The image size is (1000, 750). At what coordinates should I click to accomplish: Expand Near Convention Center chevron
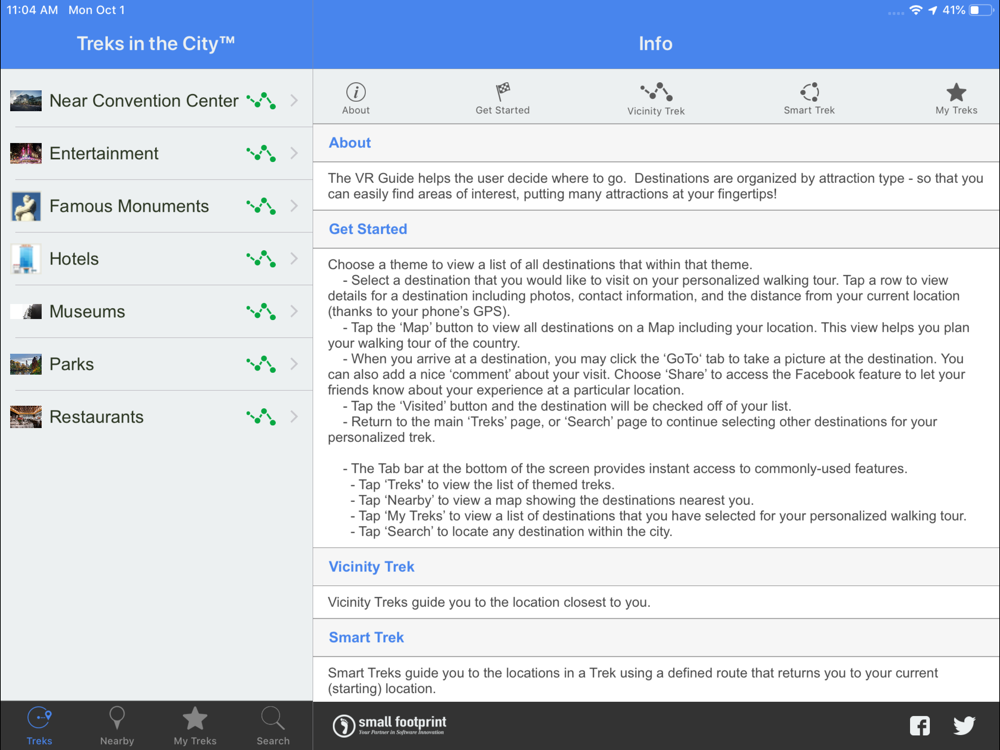[294, 101]
